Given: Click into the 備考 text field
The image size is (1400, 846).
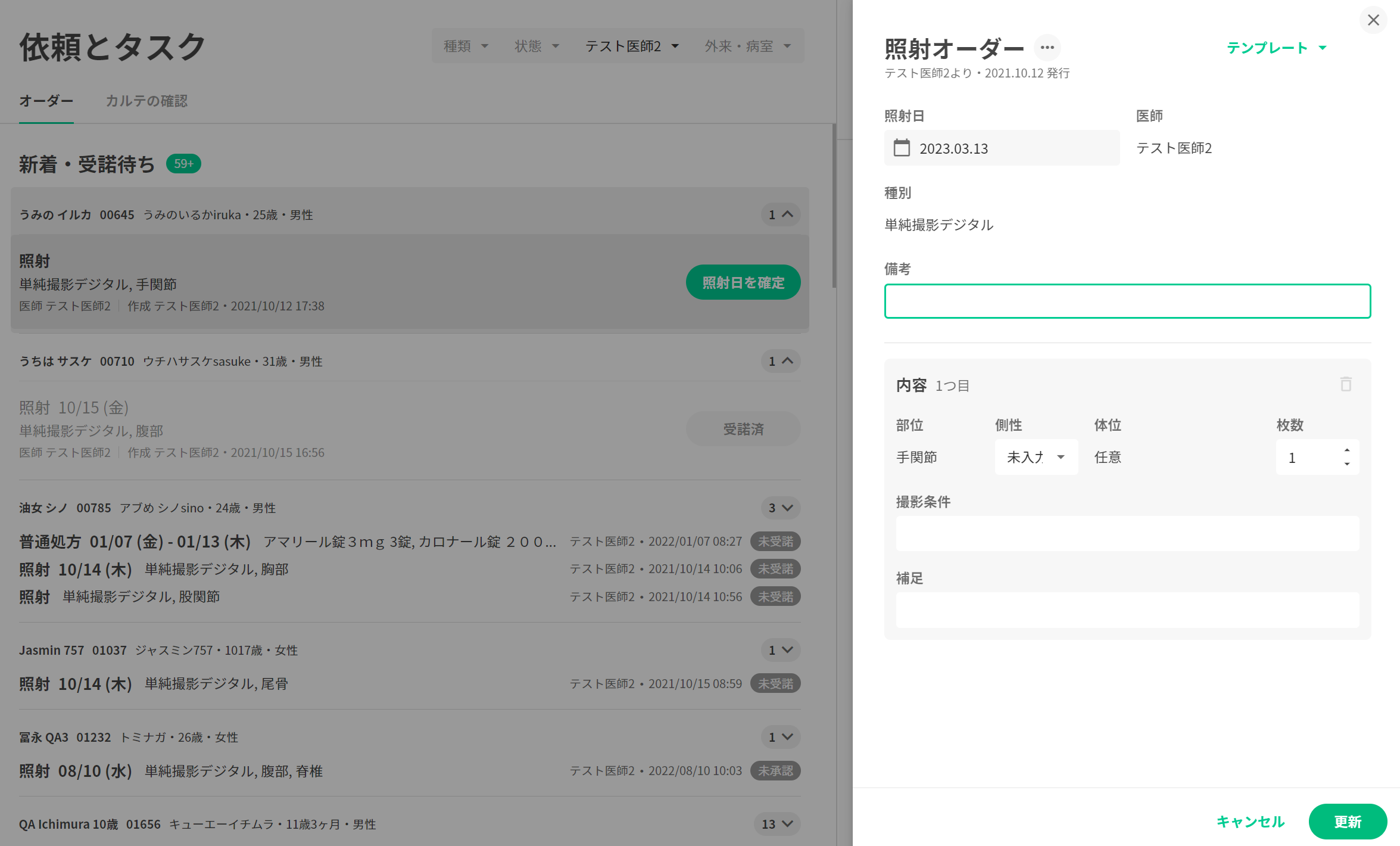Looking at the screenshot, I should tap(1127, 301).
